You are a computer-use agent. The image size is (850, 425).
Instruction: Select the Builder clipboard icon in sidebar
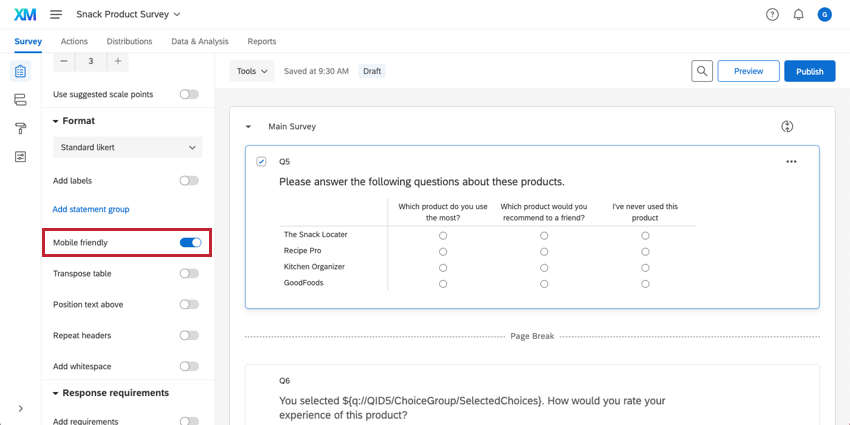pos(20,72)
